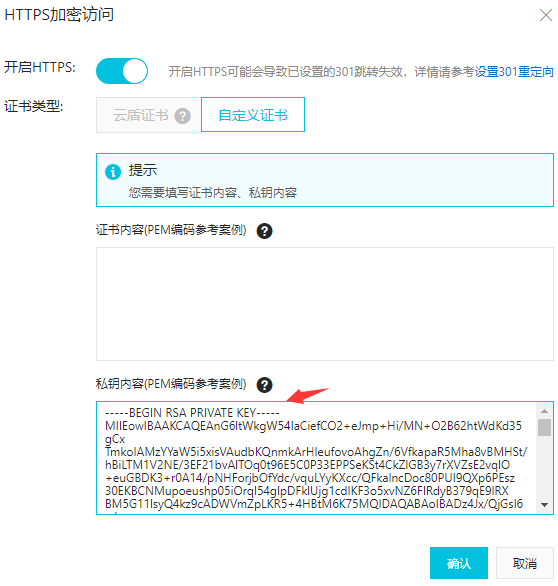Click the private key scrollbar down arrow
This screenshot has width=558, height=586.
pyautogui.click(x=545, y=505)
